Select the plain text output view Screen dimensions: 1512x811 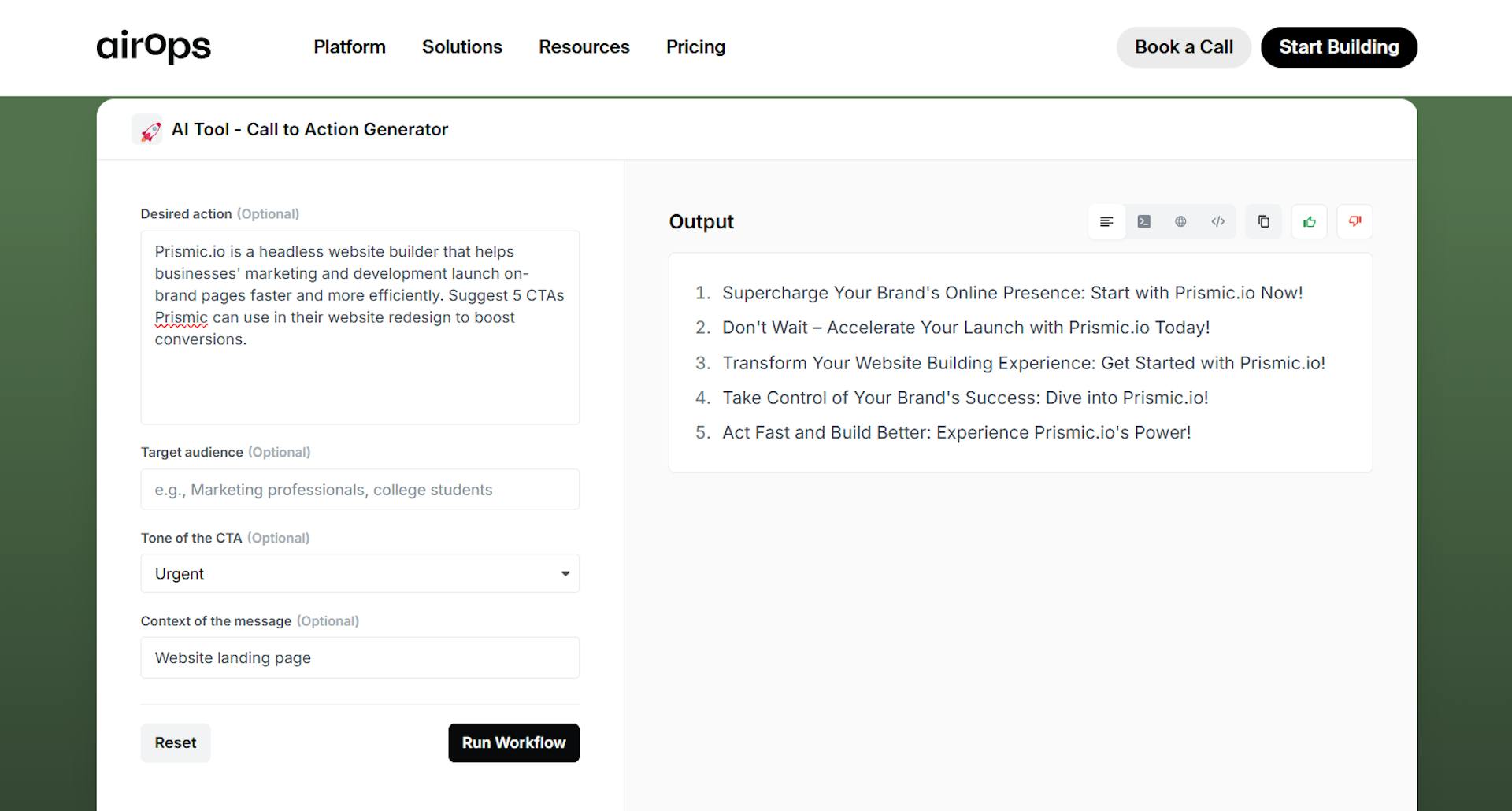coord(1106,221)
